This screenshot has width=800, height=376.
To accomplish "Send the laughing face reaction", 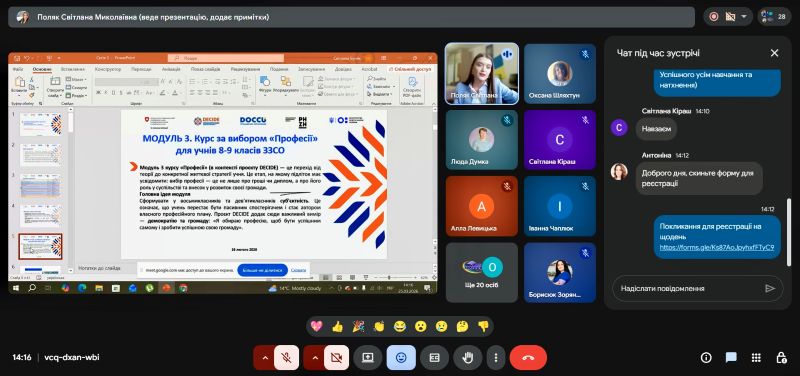I will [x=400, y=327].
